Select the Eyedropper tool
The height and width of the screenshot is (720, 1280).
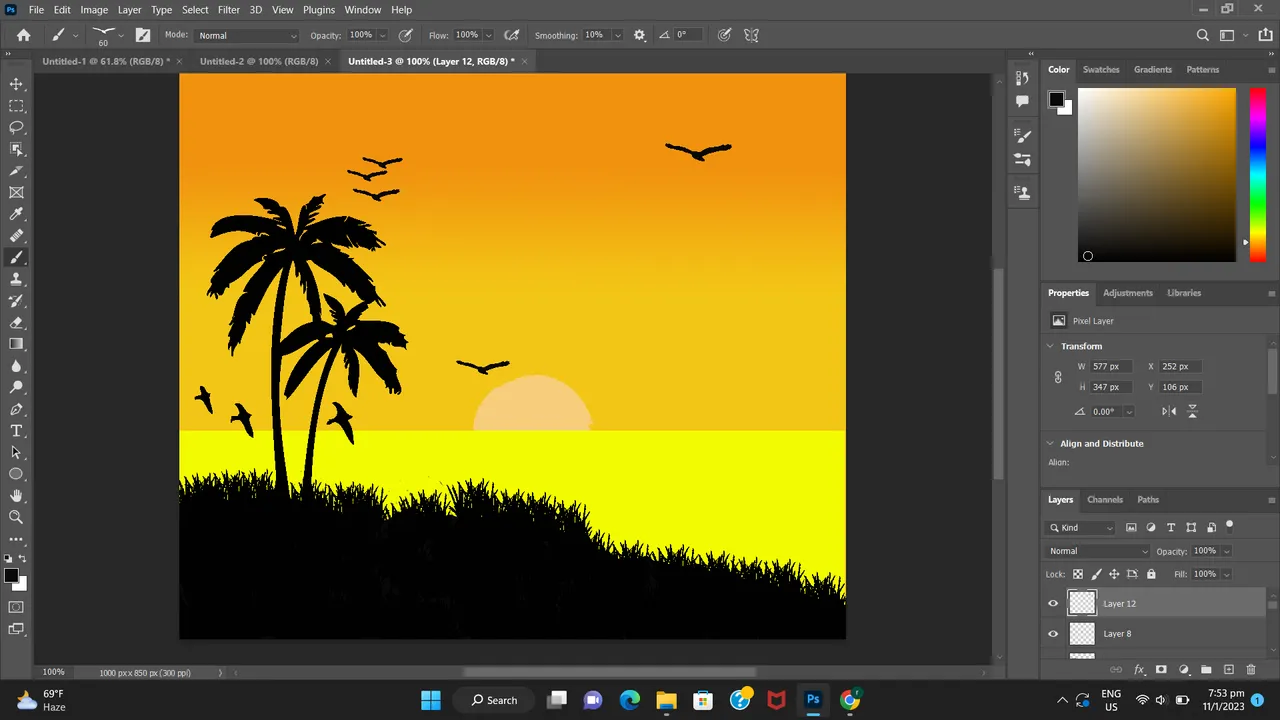[16, 214]
